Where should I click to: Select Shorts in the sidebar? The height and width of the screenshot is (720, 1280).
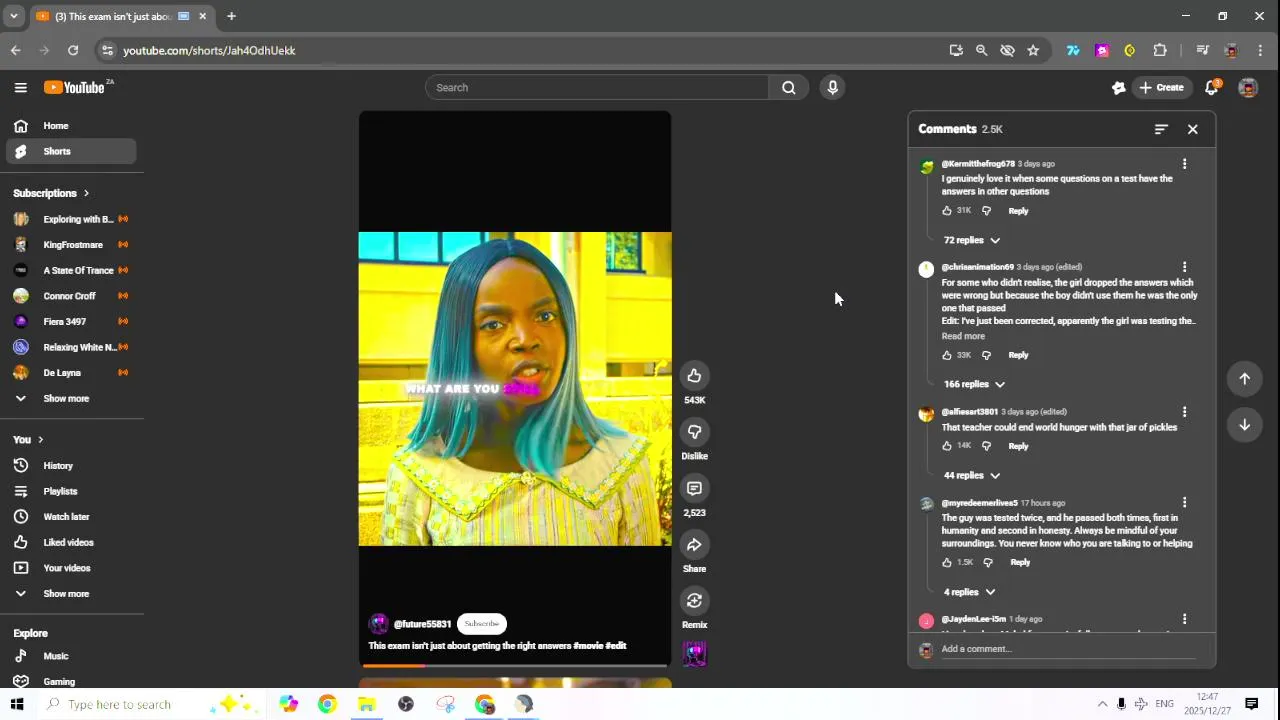click(x=70, y=152)
